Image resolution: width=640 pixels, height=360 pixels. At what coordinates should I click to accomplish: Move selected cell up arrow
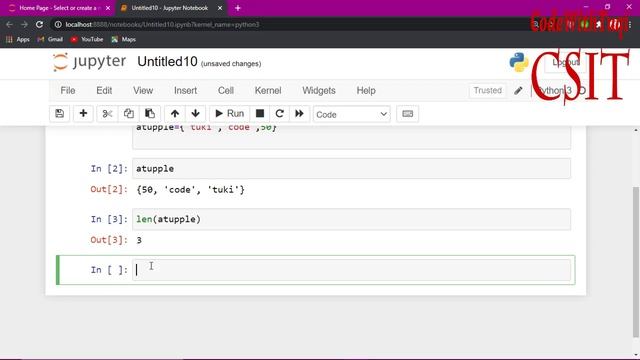click(x=175, y=114)
